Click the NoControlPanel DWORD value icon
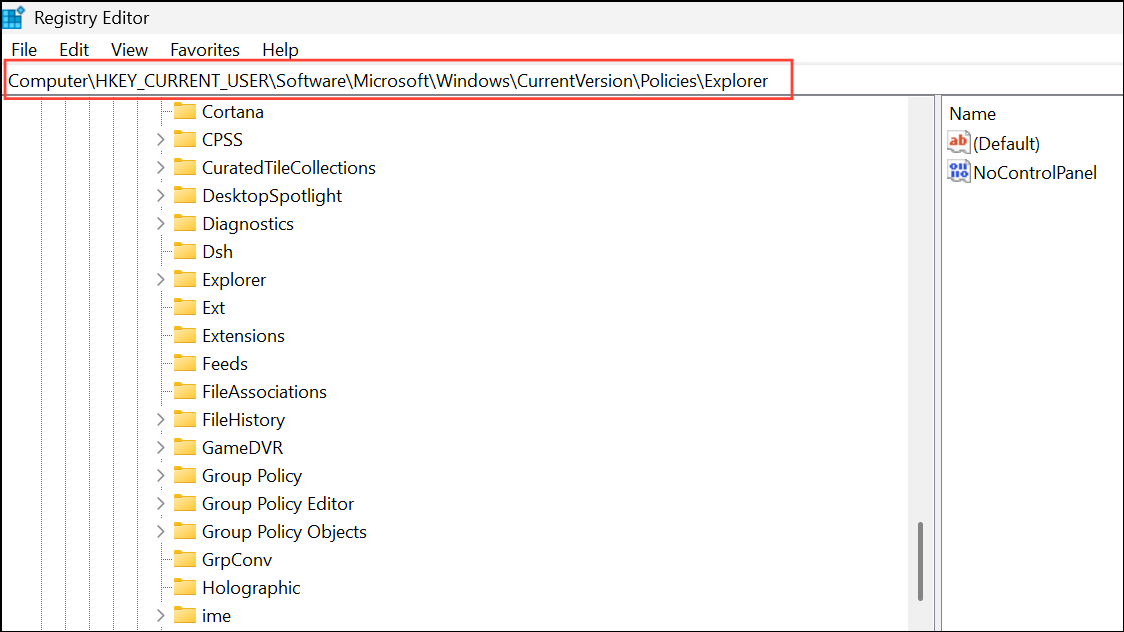 click(x=958, y=171)
